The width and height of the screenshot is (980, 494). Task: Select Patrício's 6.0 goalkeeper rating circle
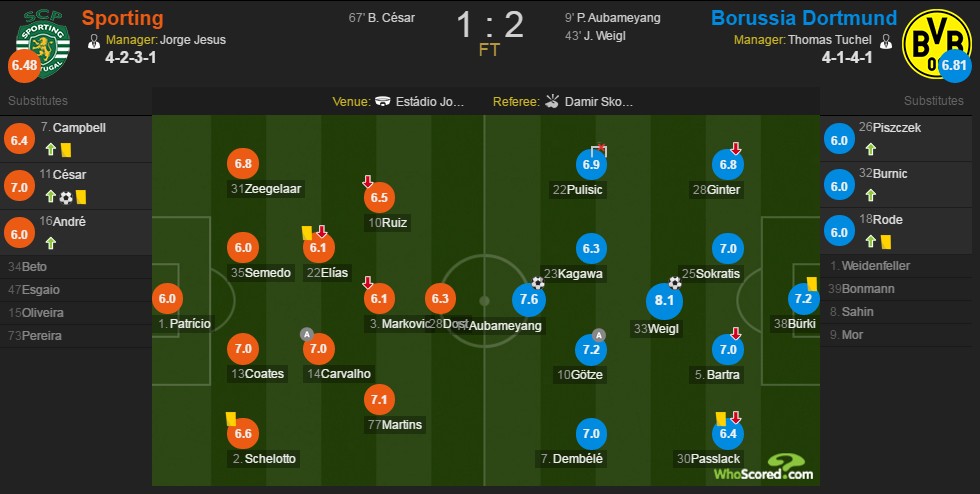[167, 299]
